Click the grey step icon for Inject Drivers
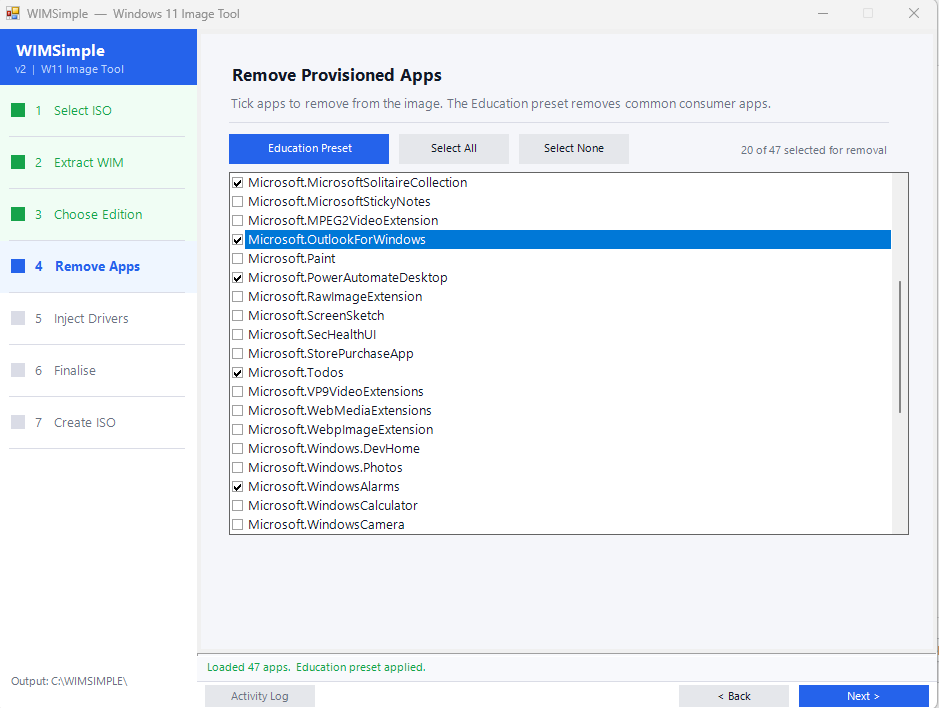Image resolution: width=939 pixels, height=708 pixels. click(x=18, y=319)
